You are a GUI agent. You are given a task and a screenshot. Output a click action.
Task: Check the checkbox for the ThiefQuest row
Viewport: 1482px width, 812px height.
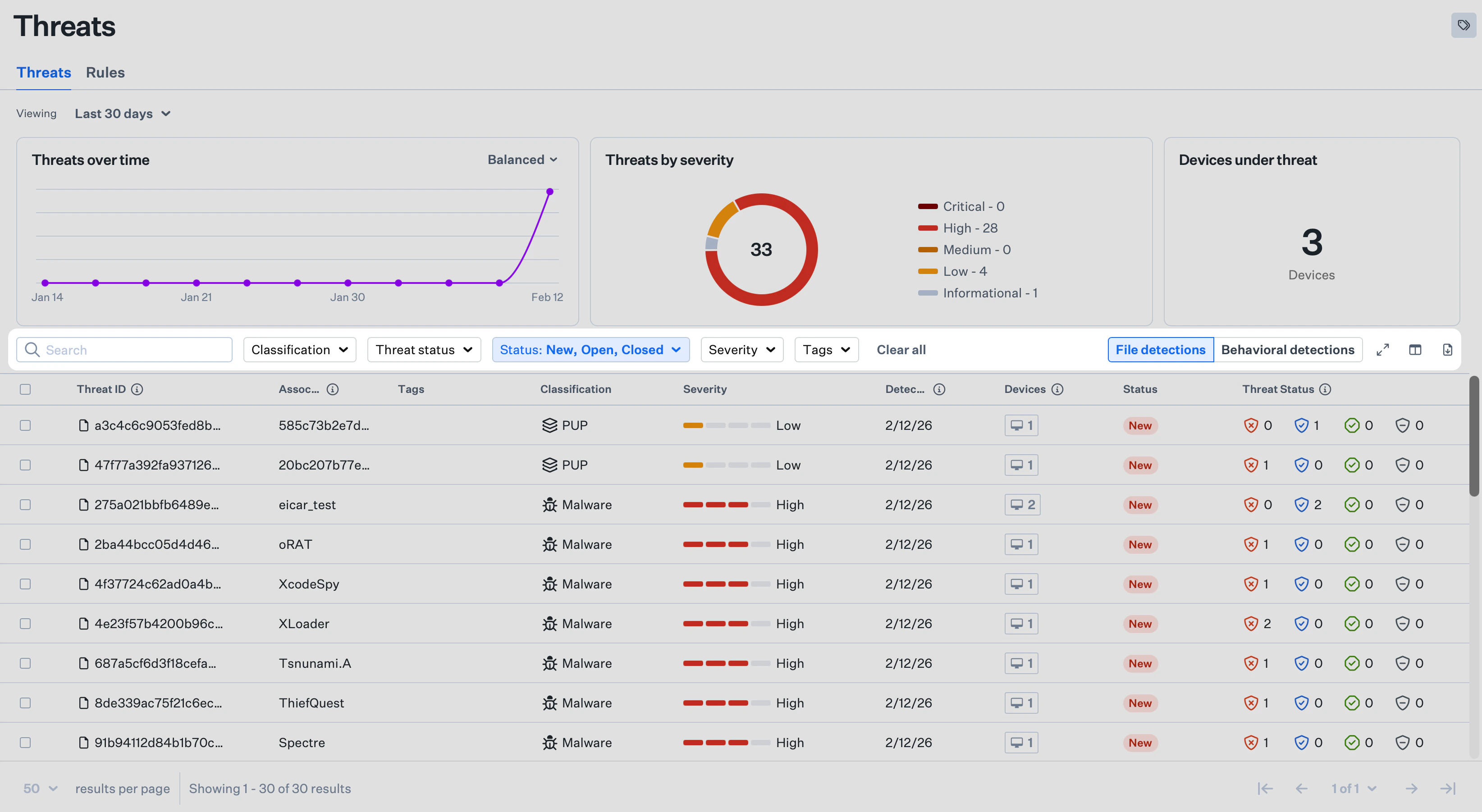(25, 702)
